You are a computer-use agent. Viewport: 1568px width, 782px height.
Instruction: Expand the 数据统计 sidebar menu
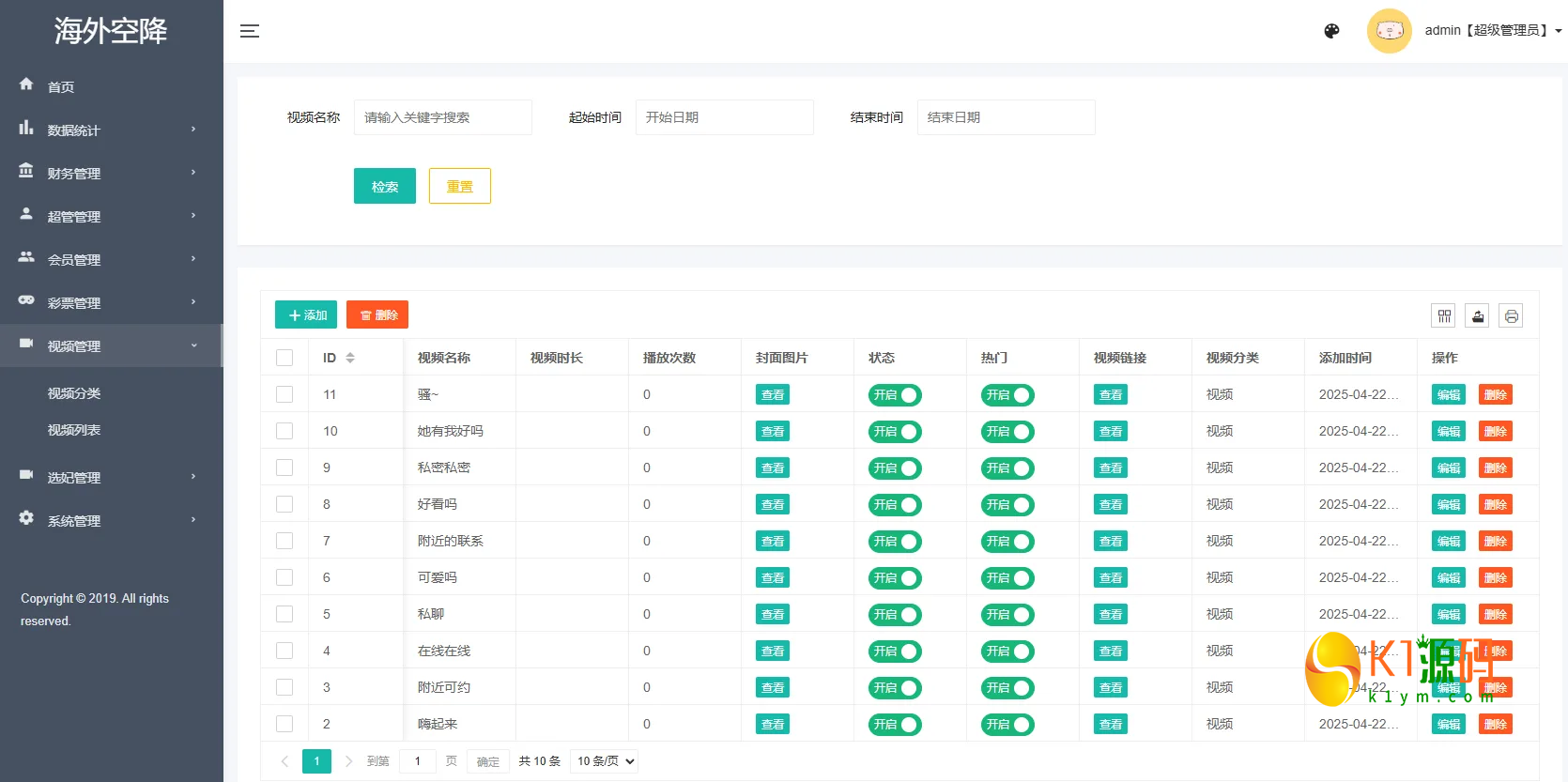(112, 130)
